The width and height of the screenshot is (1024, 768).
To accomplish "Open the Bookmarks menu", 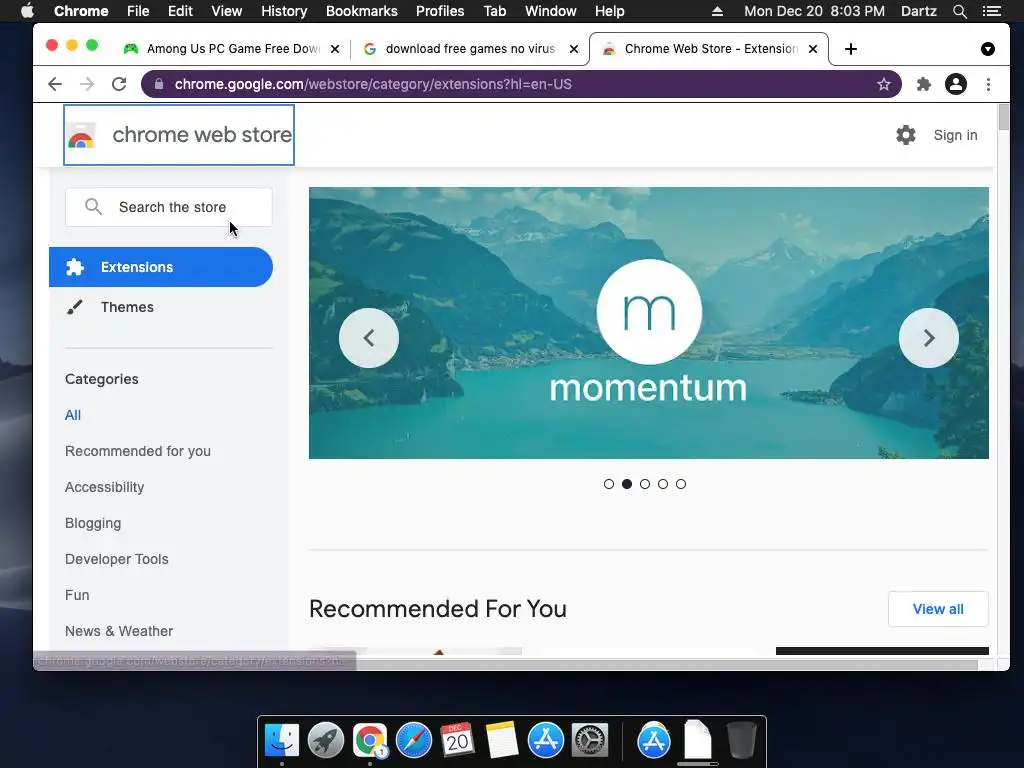I will [x=361, y=11].
